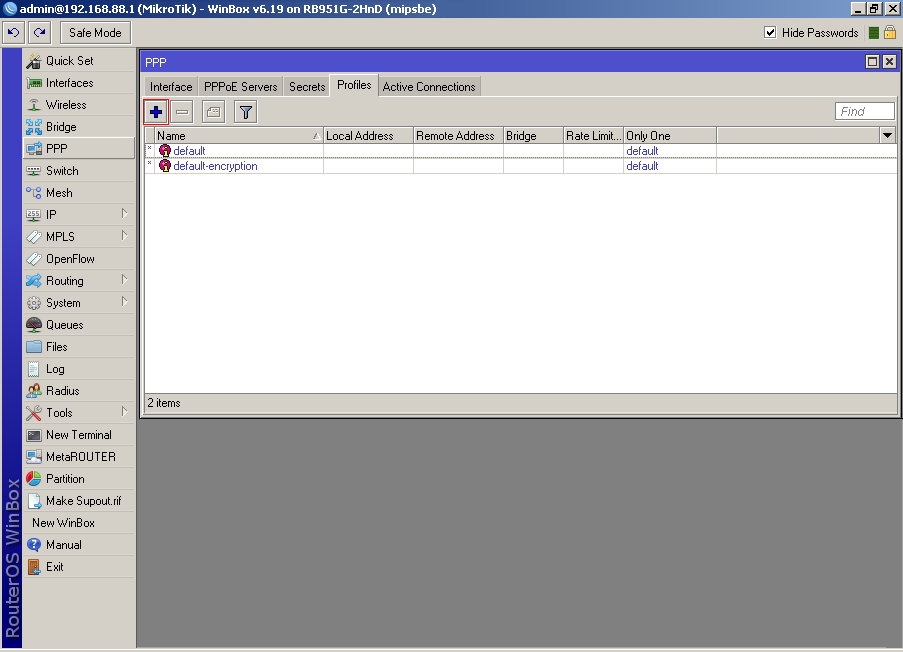Open Interfaces from sidebar icon
The image size is (903, 652).
(x=34, y=83)
